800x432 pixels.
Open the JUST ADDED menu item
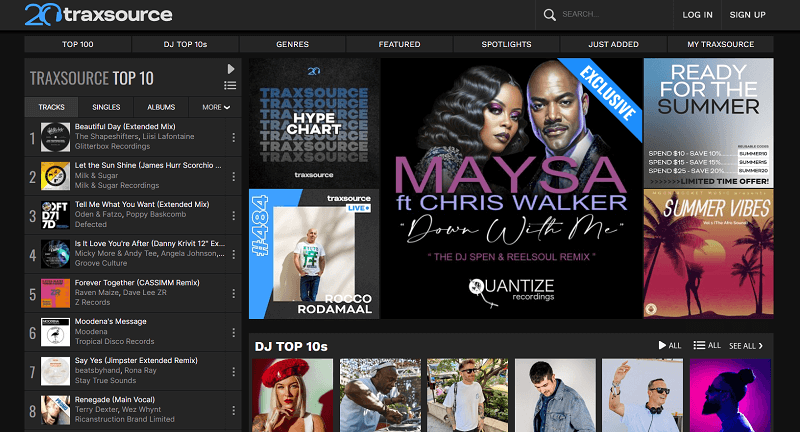(613, 45)
